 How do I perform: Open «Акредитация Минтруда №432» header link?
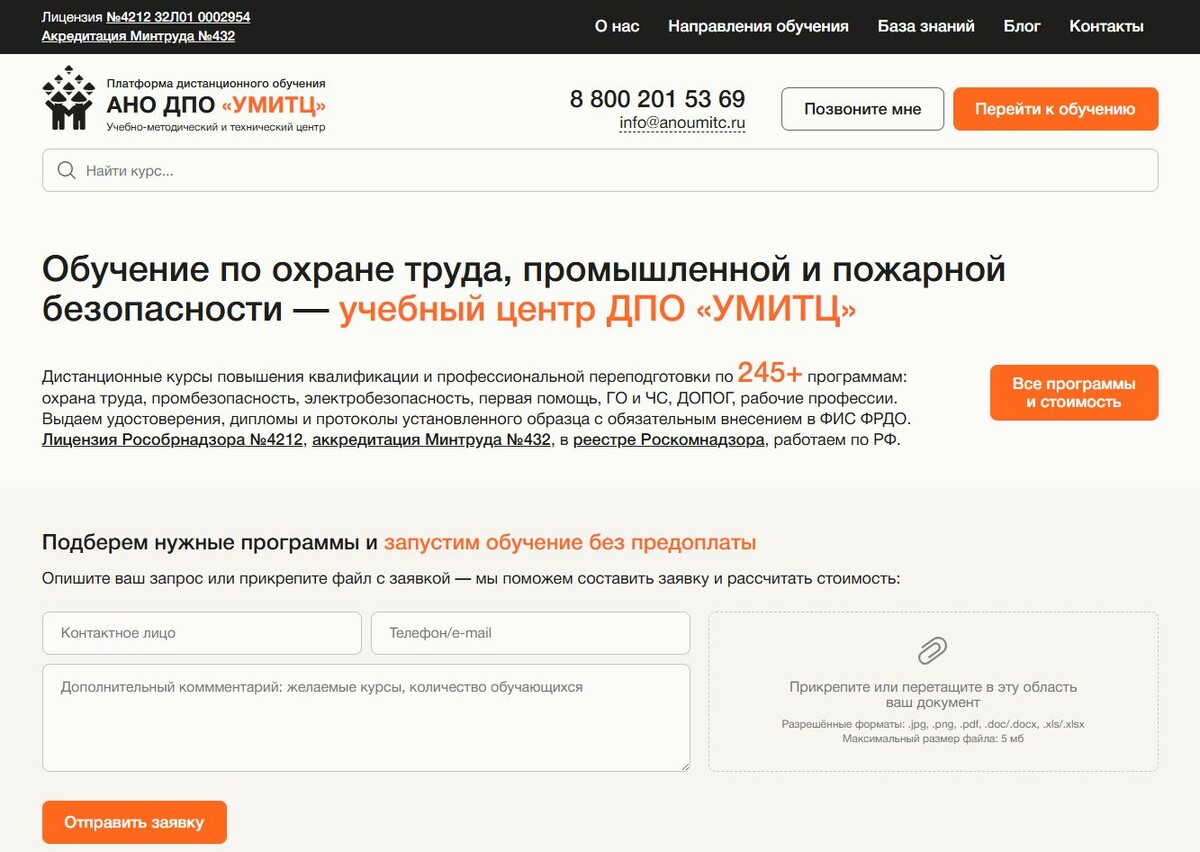pos(138,36)
